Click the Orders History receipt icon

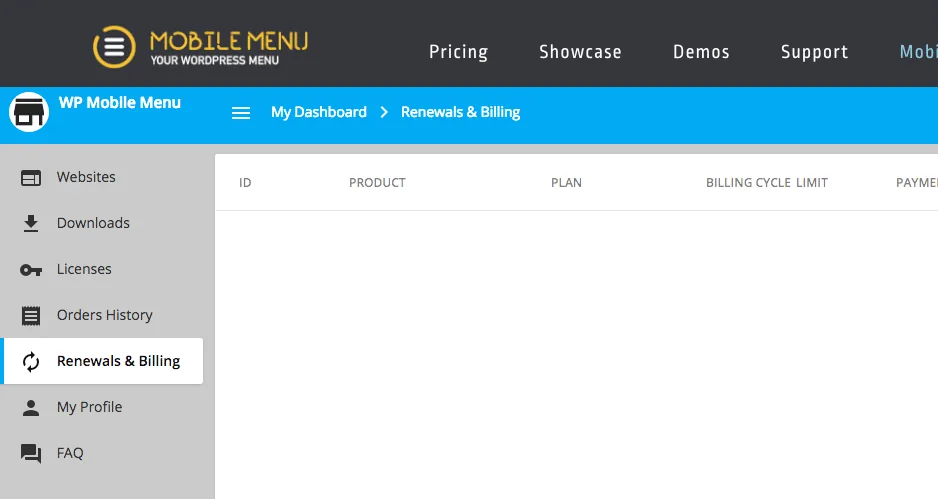coord(31,315)
